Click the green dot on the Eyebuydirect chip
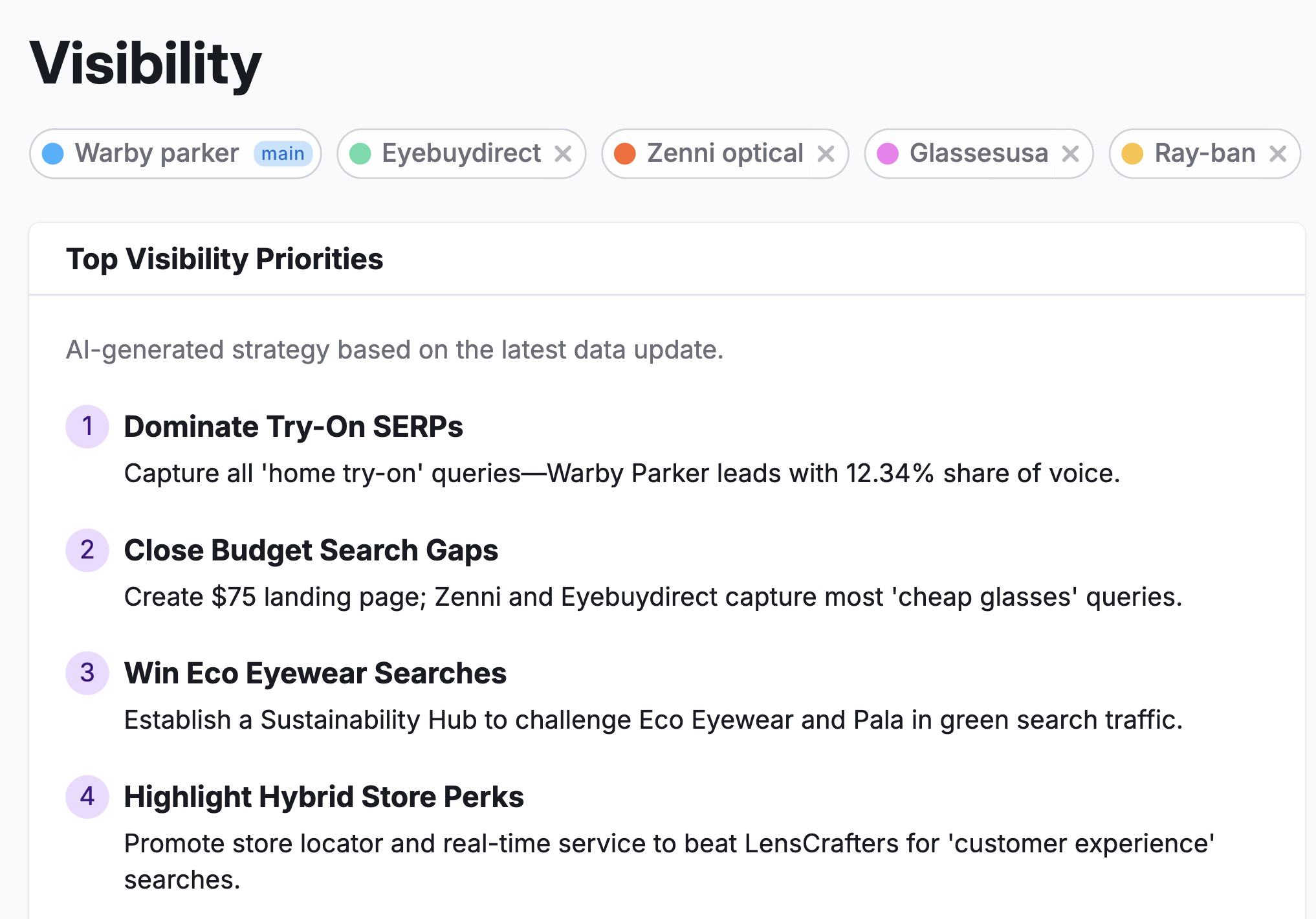 [x=360, y=153]
